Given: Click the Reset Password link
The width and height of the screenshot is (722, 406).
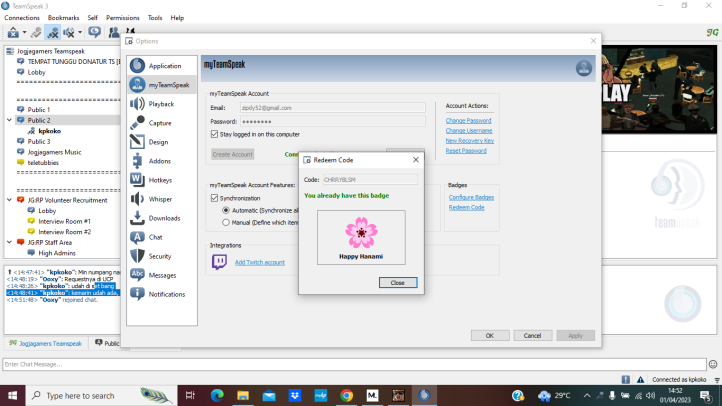Looking at the screenshot, I should tap(466, 151).
